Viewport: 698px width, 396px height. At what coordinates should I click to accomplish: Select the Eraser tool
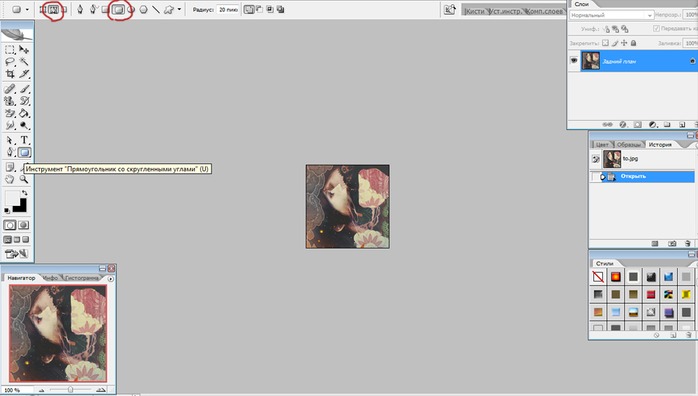pyautogui.click(x=10, y=113)
